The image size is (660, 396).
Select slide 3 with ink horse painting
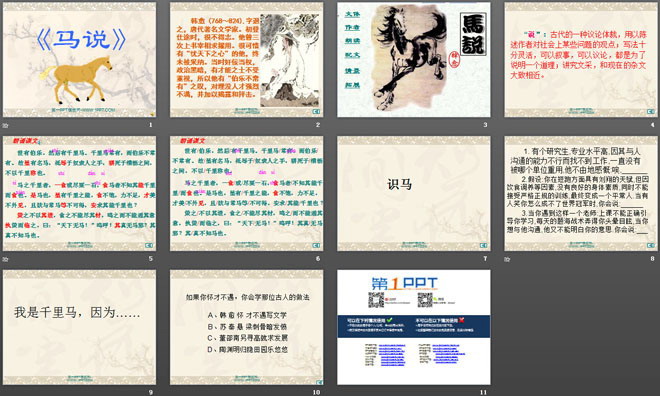(414, 60)
